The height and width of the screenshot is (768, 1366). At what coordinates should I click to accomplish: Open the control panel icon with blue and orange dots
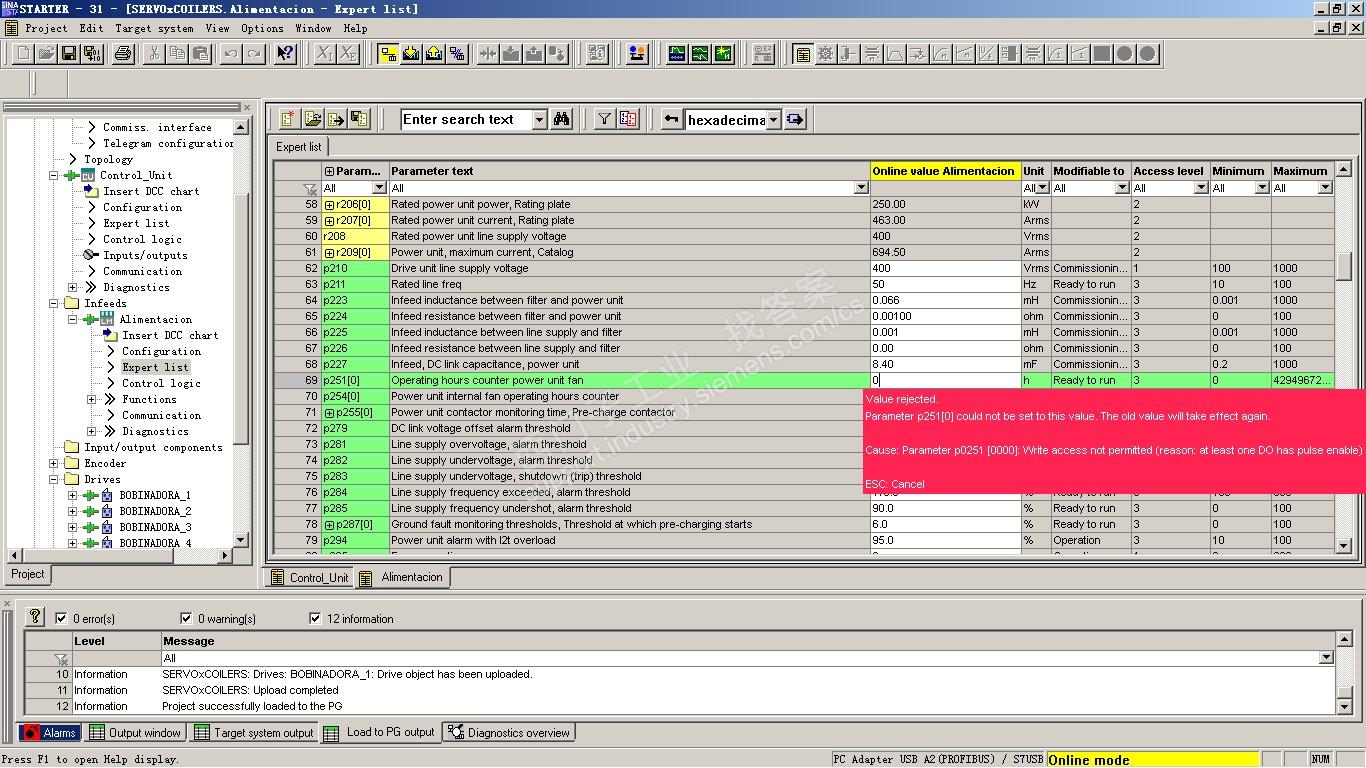tap(637, 53)
